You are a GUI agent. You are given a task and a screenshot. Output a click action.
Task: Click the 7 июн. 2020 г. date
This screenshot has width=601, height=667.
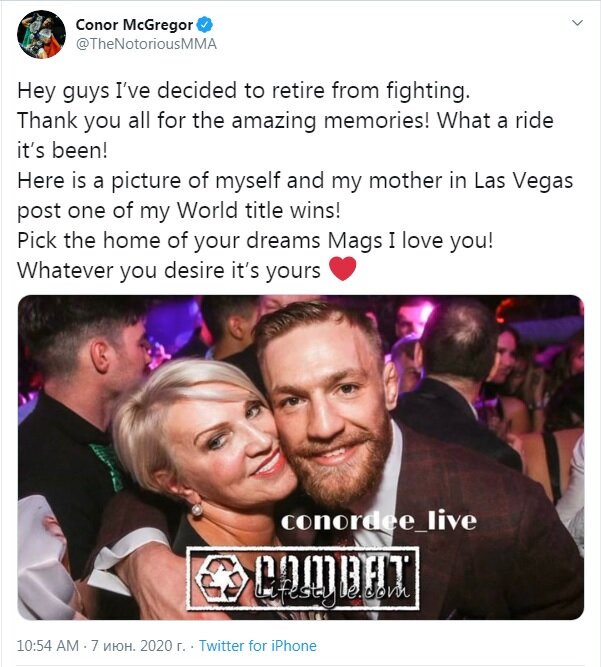pyautogui.click(x=139, y=646)
